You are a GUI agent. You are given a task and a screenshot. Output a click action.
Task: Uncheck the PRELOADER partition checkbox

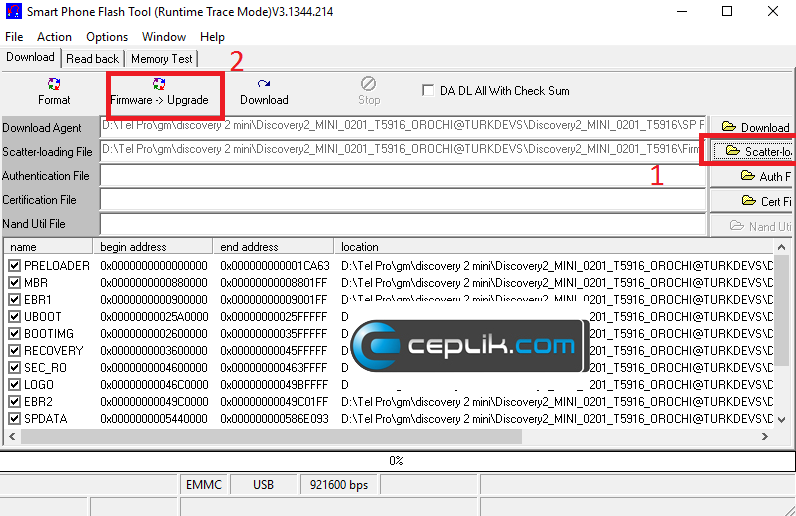coord(14,266)
